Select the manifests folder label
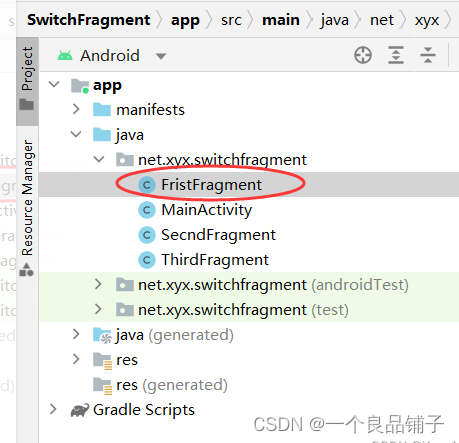The width and height of the screenshot is (459, 443). [150, 110]
